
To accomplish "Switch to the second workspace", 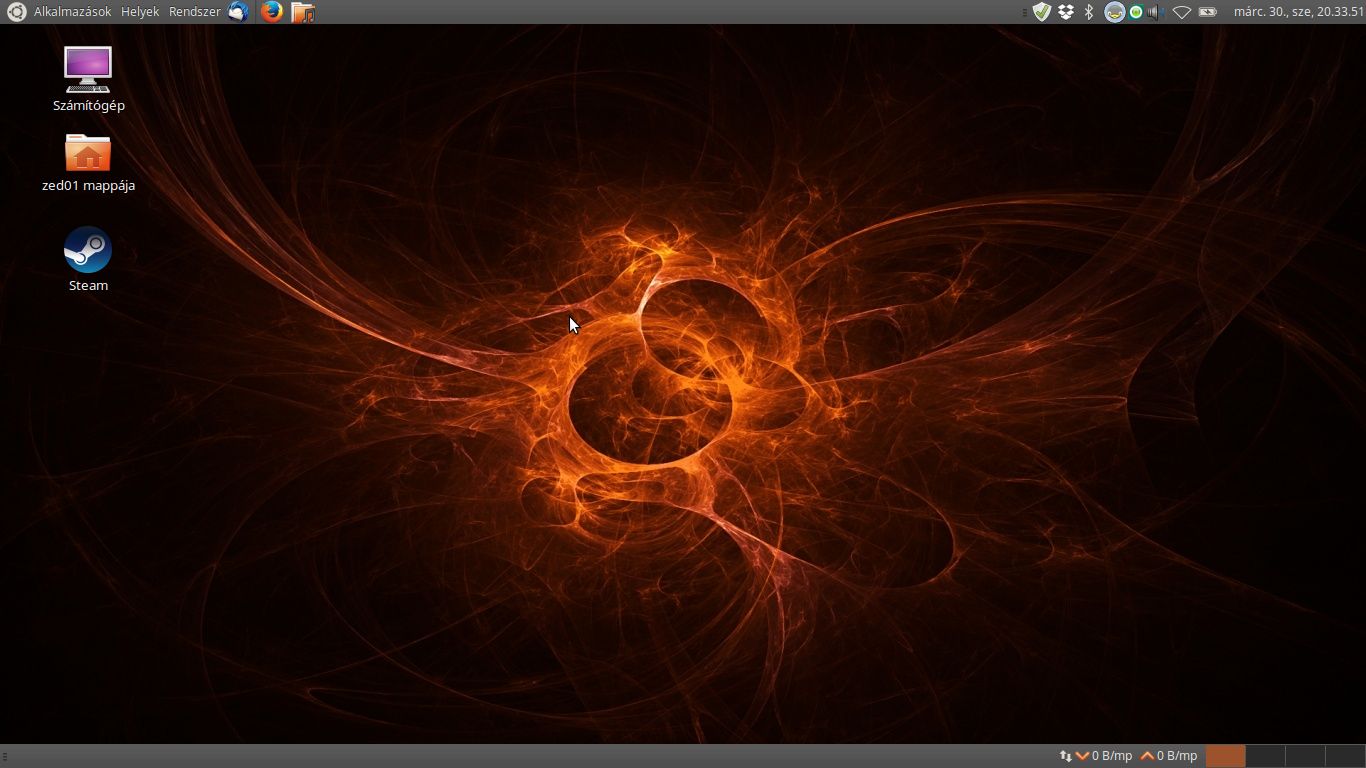I will [x=1265, y=756].
